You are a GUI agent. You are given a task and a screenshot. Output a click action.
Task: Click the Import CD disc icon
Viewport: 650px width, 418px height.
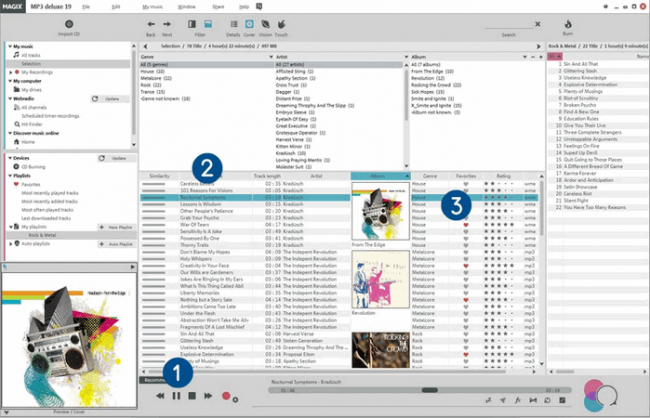(x=69, y=24)
